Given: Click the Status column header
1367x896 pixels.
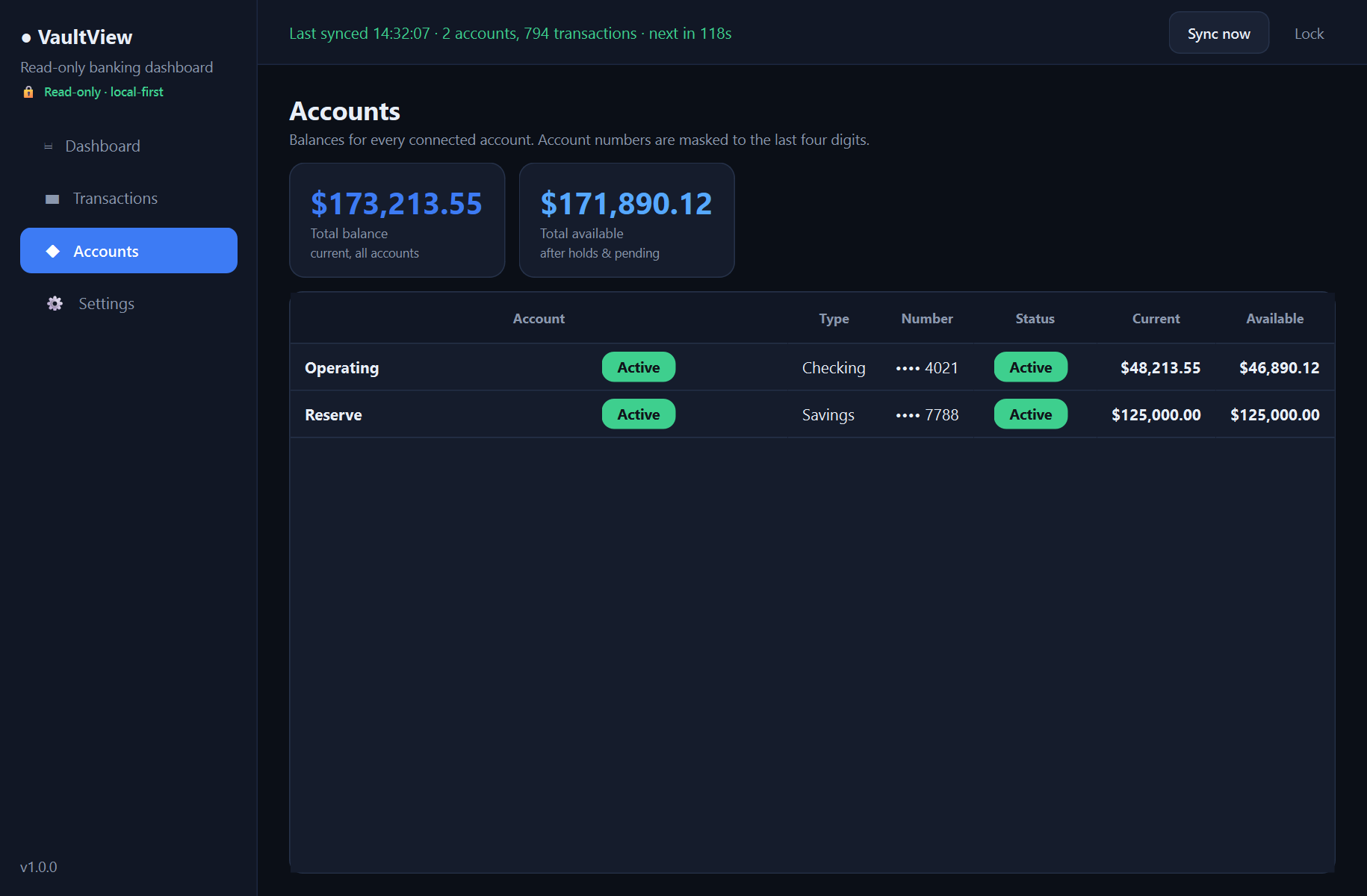Looking at the screenshot, I should coord(1035,319).
